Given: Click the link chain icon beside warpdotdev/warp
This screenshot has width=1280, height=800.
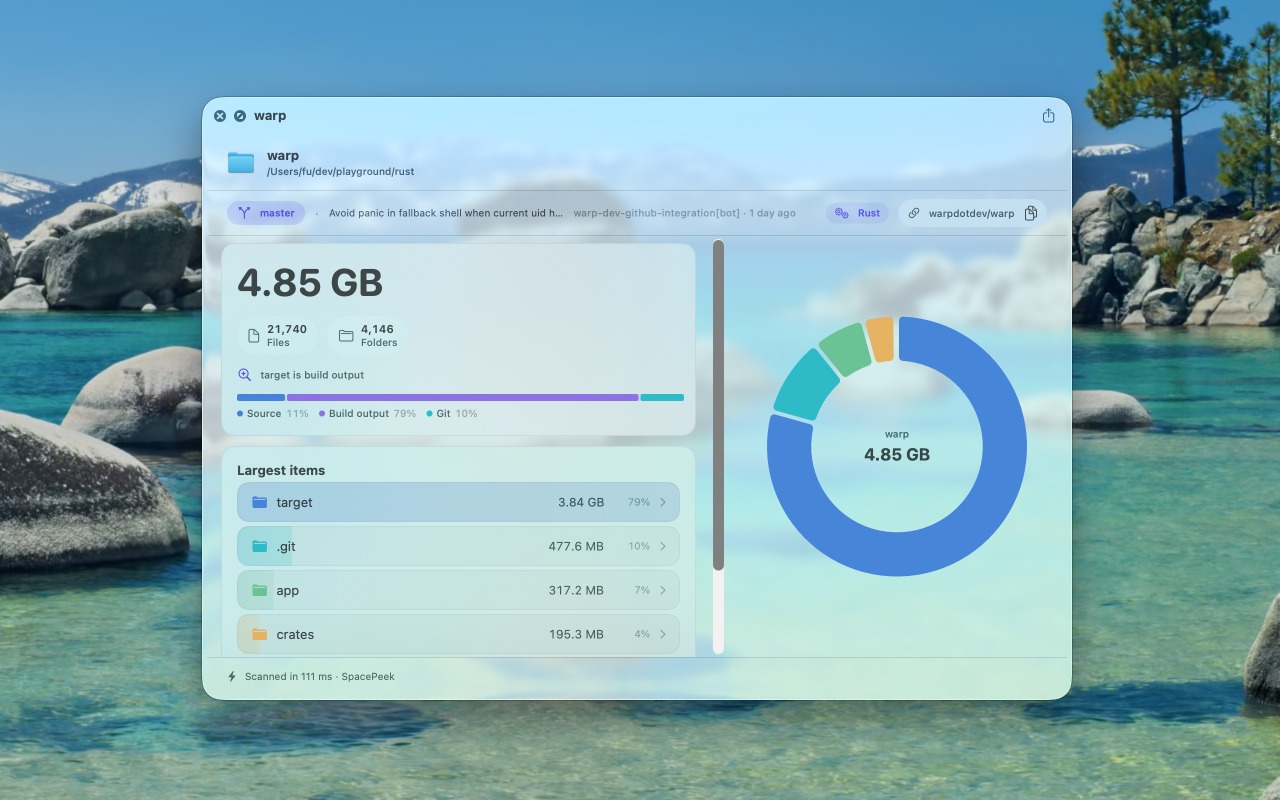Looking at the screenshot, I should 914,213.
